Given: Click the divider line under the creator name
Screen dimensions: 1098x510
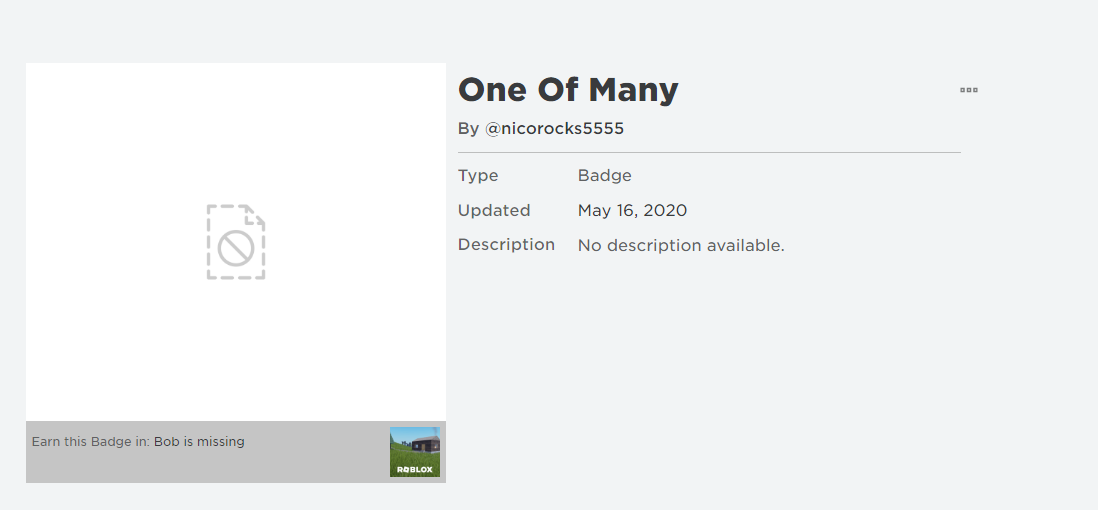Looking at the screenshot, I should pos(709,153).
